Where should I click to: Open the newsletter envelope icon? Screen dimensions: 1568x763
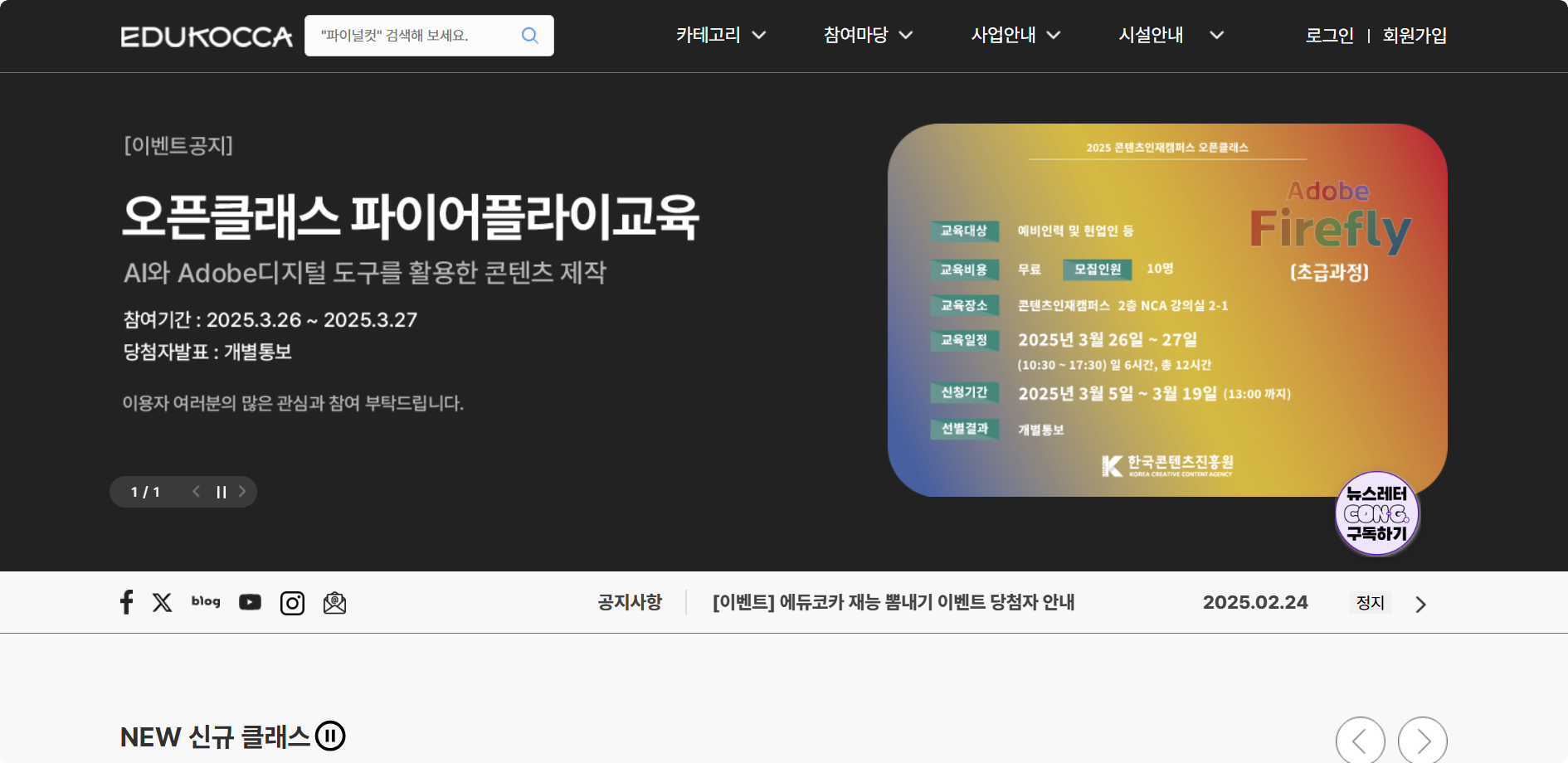[334, 603]
